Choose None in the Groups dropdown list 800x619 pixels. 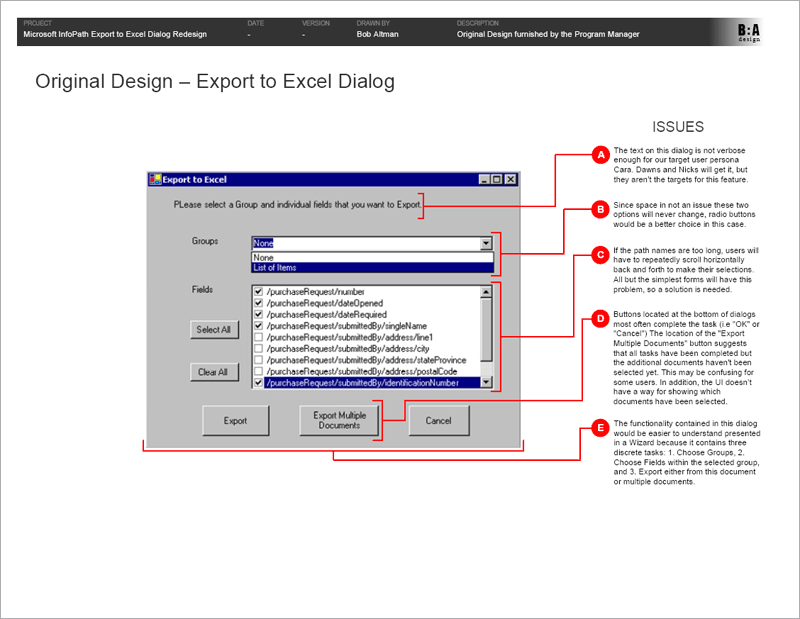click(x=372, y=258)
